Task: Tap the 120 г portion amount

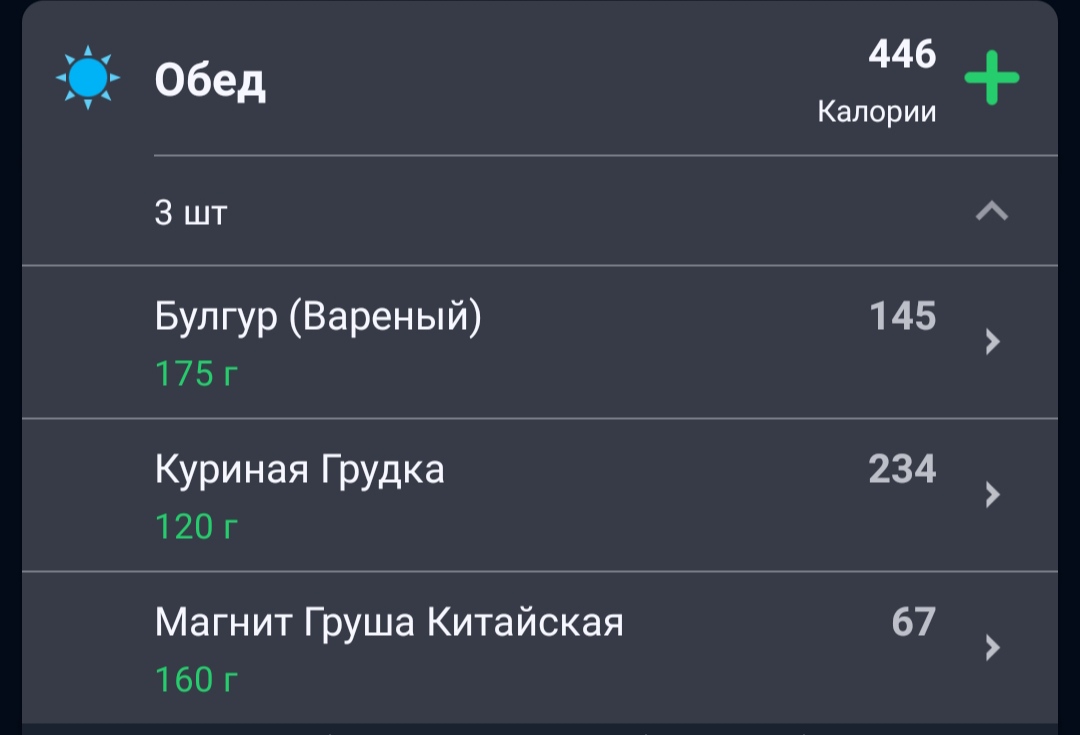Action: tap(196, 527)
